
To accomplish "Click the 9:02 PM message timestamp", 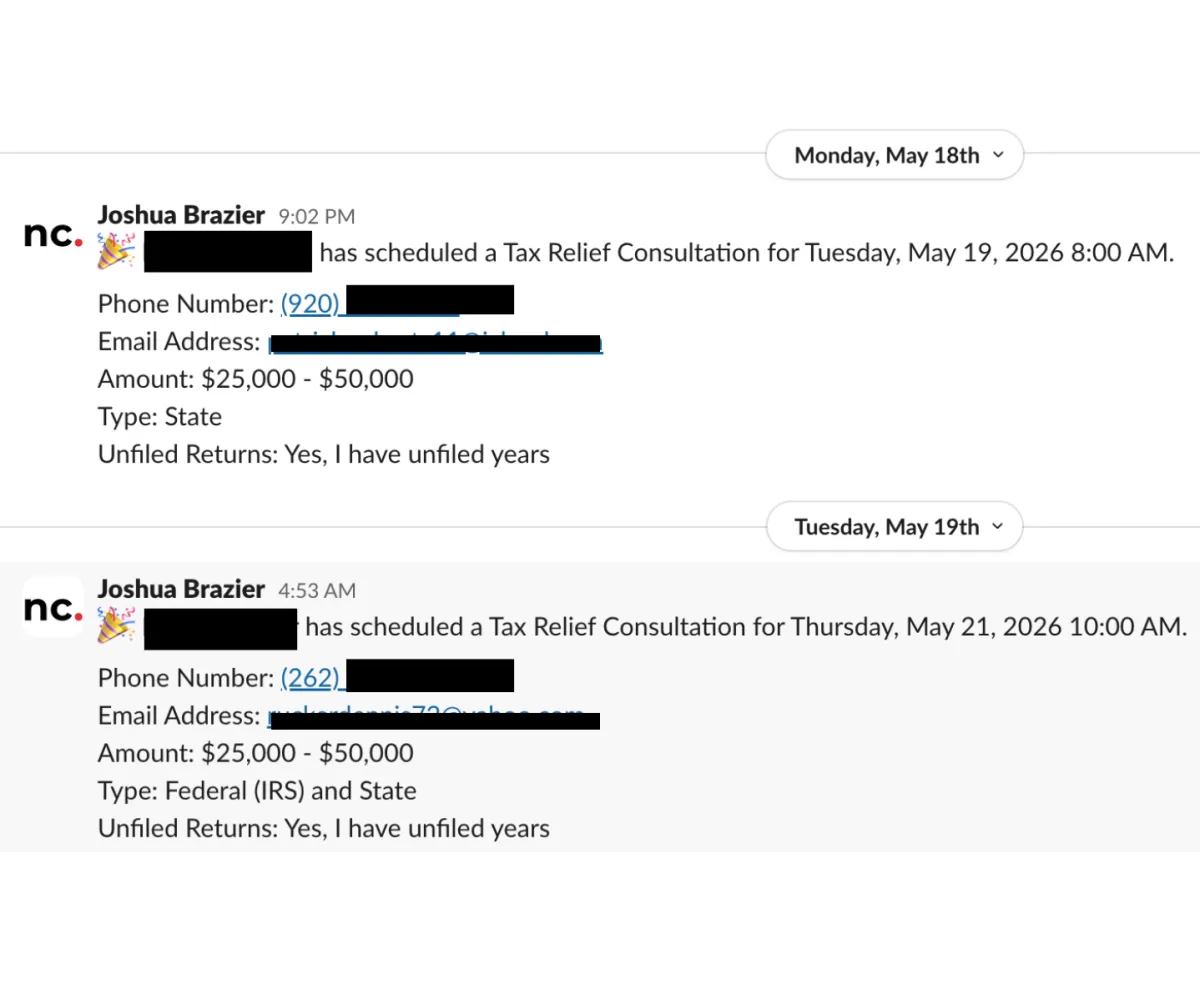I will [316, 217].
